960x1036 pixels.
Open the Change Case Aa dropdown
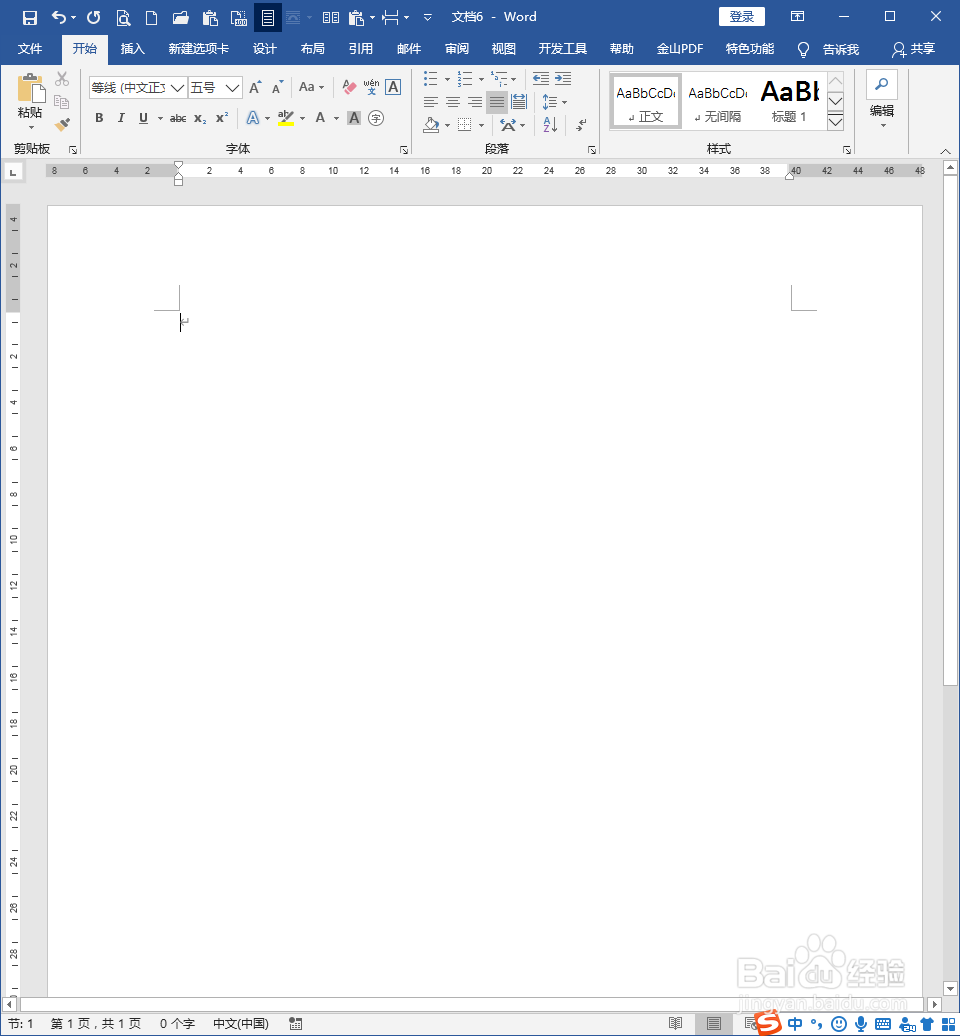pos(311,87)
